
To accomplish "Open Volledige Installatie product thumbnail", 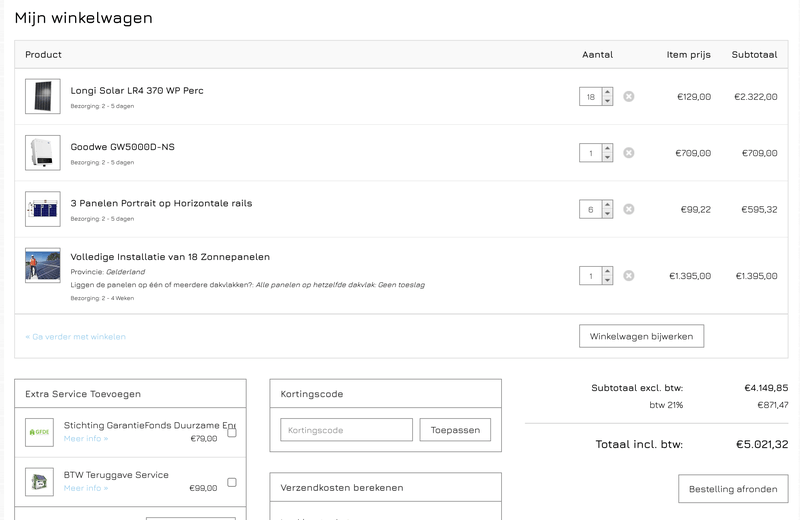I will coord(43,265).
